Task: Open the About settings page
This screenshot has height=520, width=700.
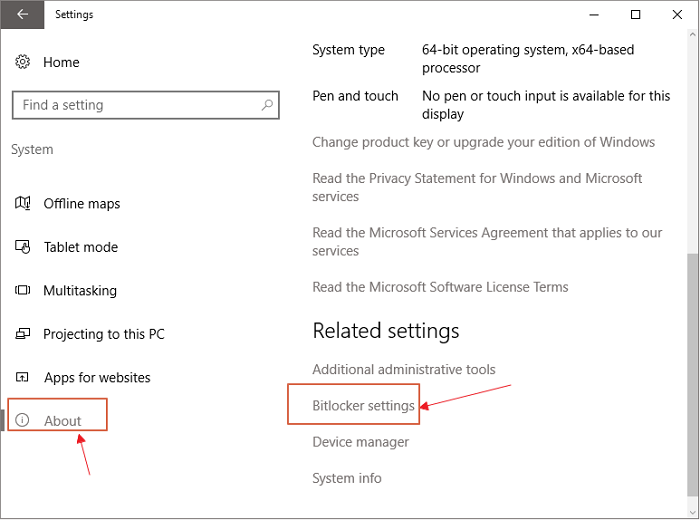Action: pyautogui.click(x=63, y=421)
